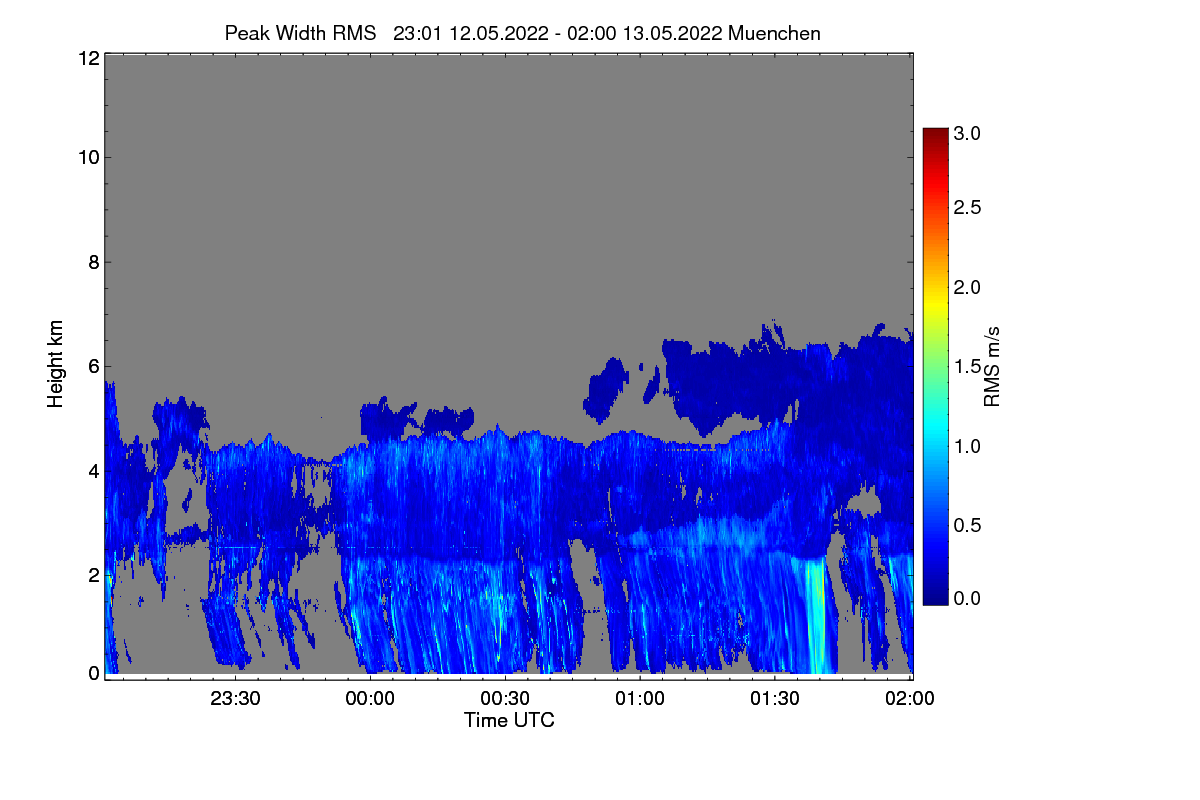Click the height axis label 6

point(93,366)
